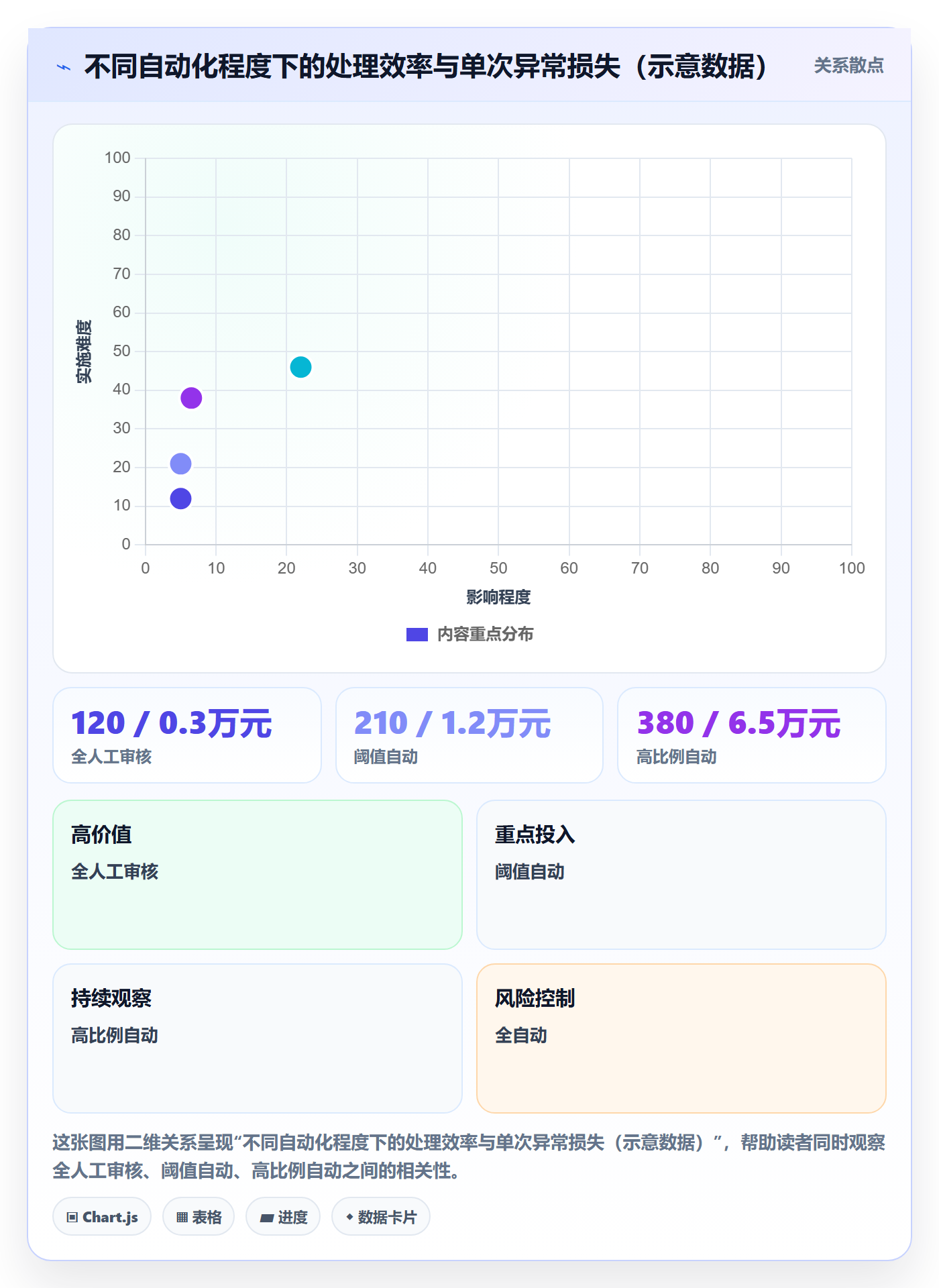Click the 影响程度 x-axis title
This screenshot has height=1288, width=939.
click(x=498, y=597)
